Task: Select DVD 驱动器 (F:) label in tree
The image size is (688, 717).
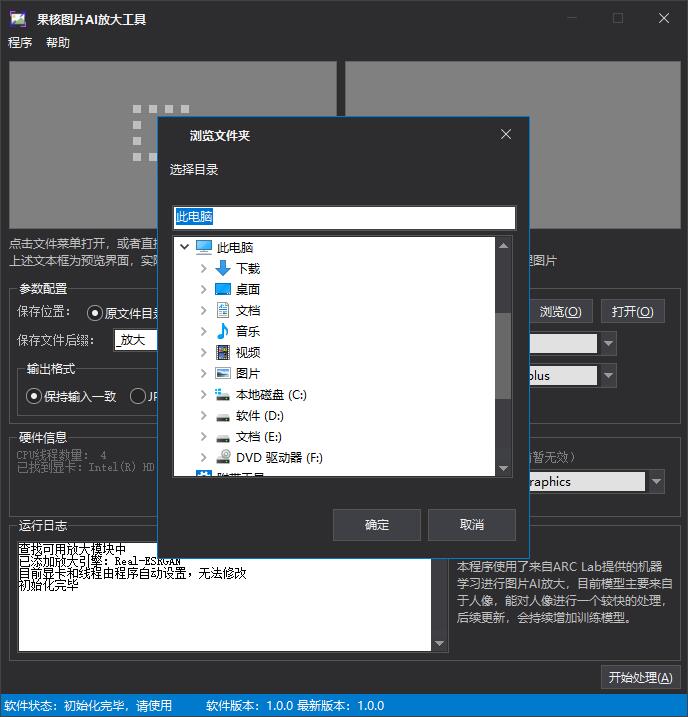Action: pyautogui.click(x=279, y=458)
